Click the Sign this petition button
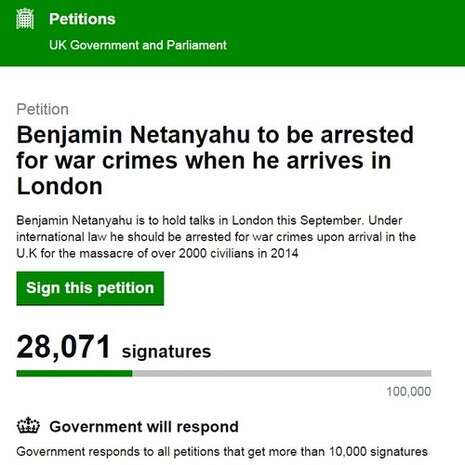This screenshot has height=465, width=465. pyautogui.click(x=90, y=288)
